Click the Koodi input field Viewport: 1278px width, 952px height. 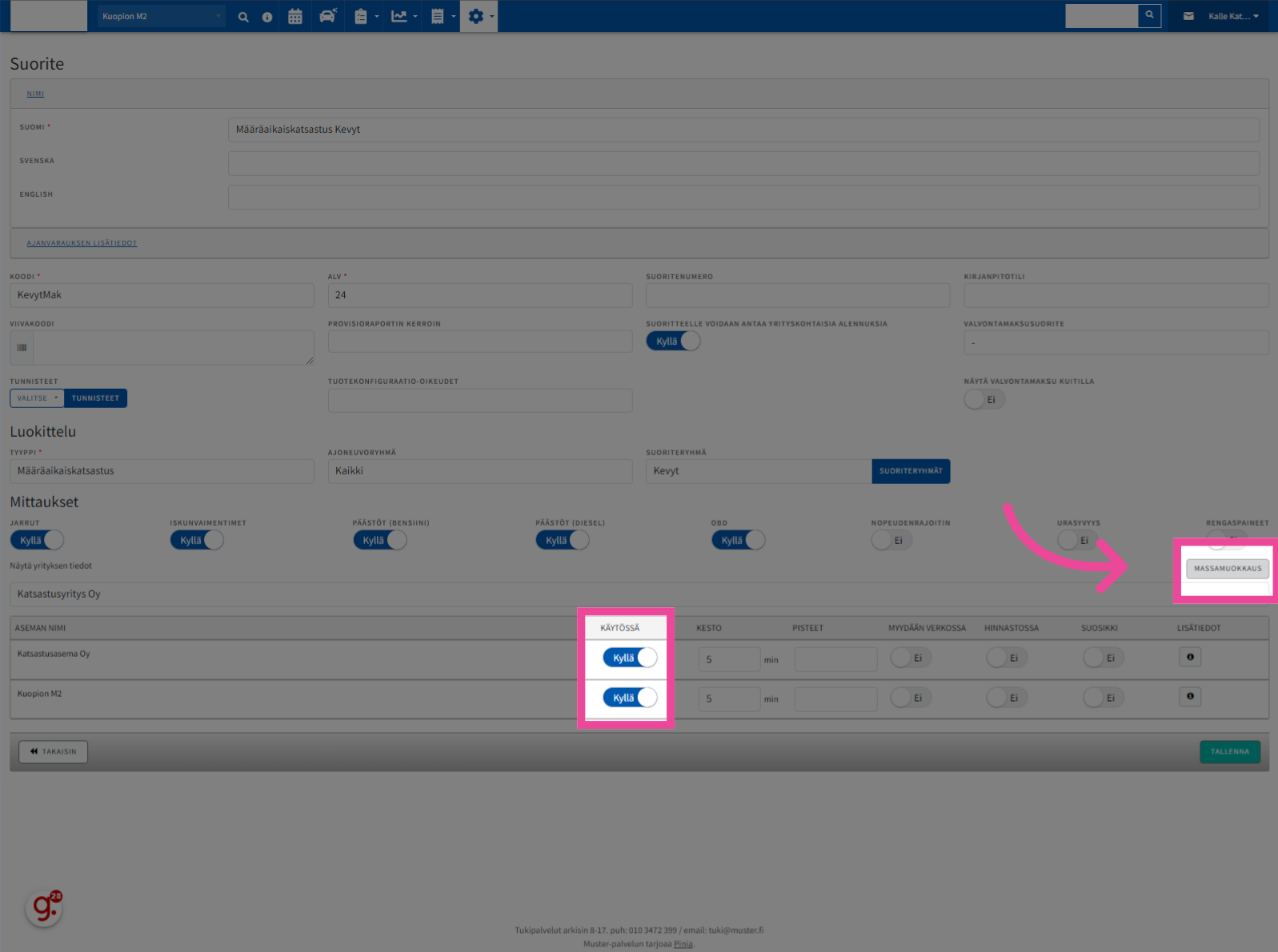162,295
